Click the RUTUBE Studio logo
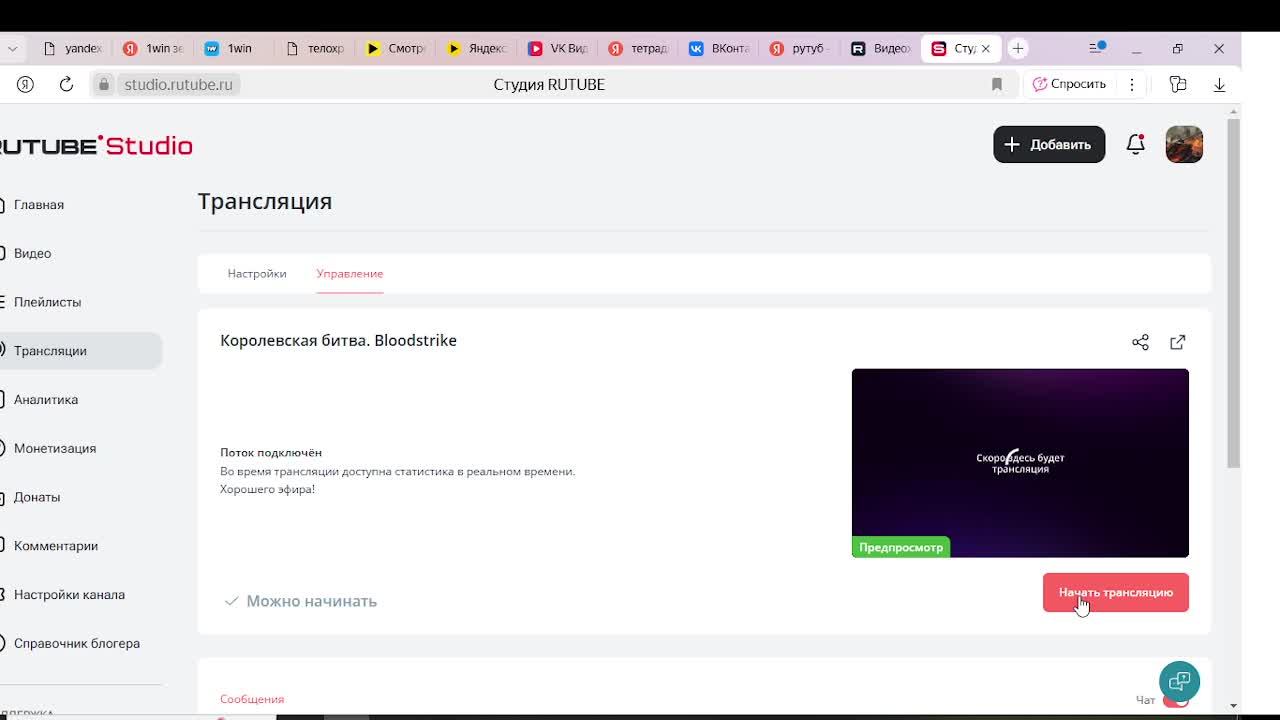This screenshot has height=720, width=1280. pyautogui.click(x=96, y=145)
